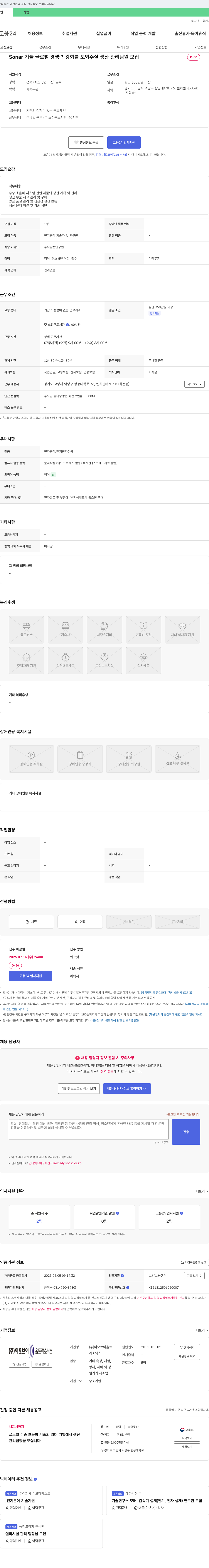Click 고용24 입사지원 under 접수 마감일
This screenshot has height=1568, width=209.
coord(30,976)
